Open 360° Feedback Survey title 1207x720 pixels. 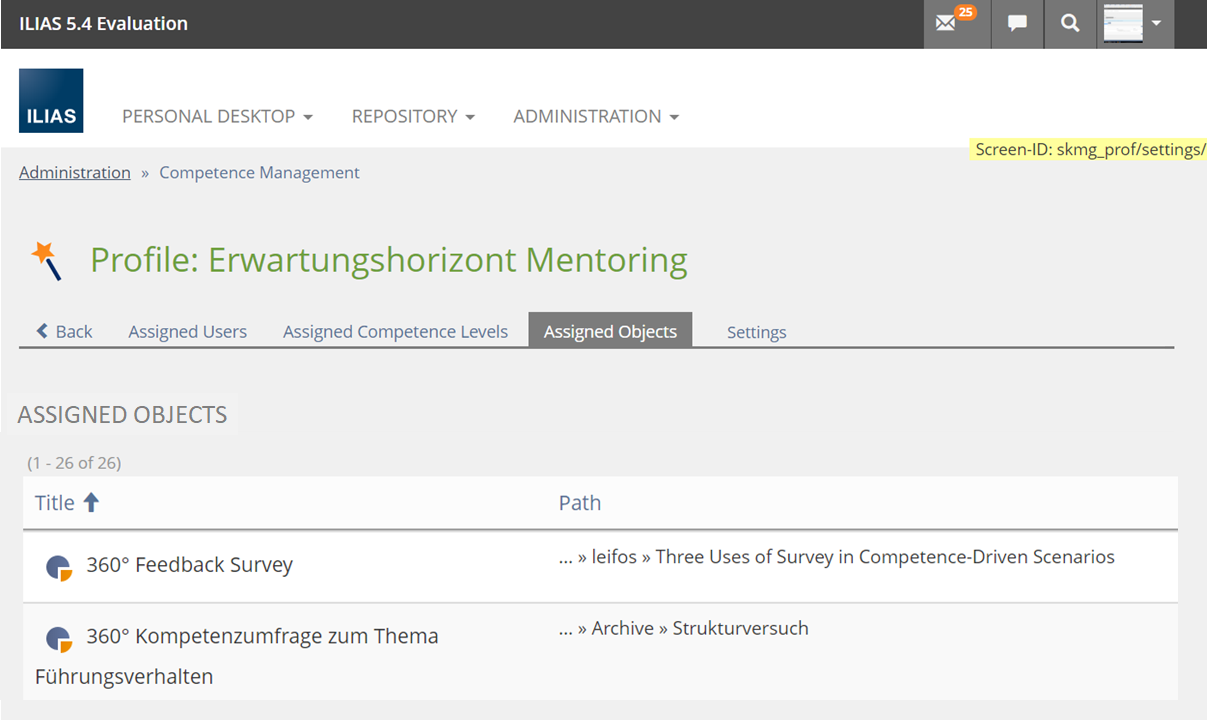[x=189, y=565]
